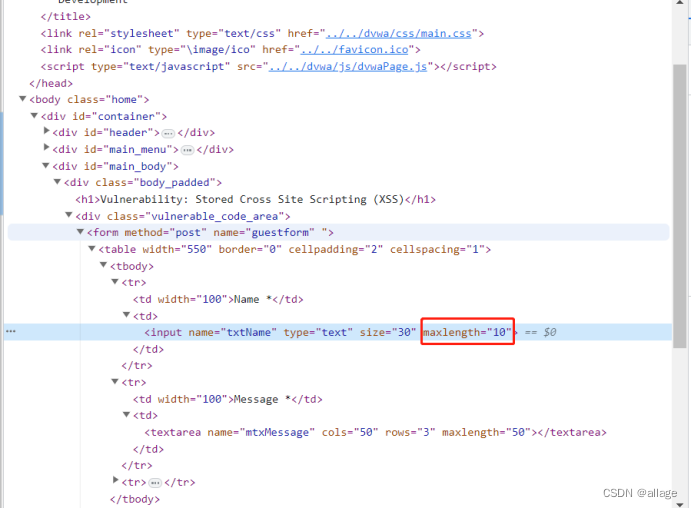
Task: Click the size="30" attribute of txtName
Action: tap(387, 332)
